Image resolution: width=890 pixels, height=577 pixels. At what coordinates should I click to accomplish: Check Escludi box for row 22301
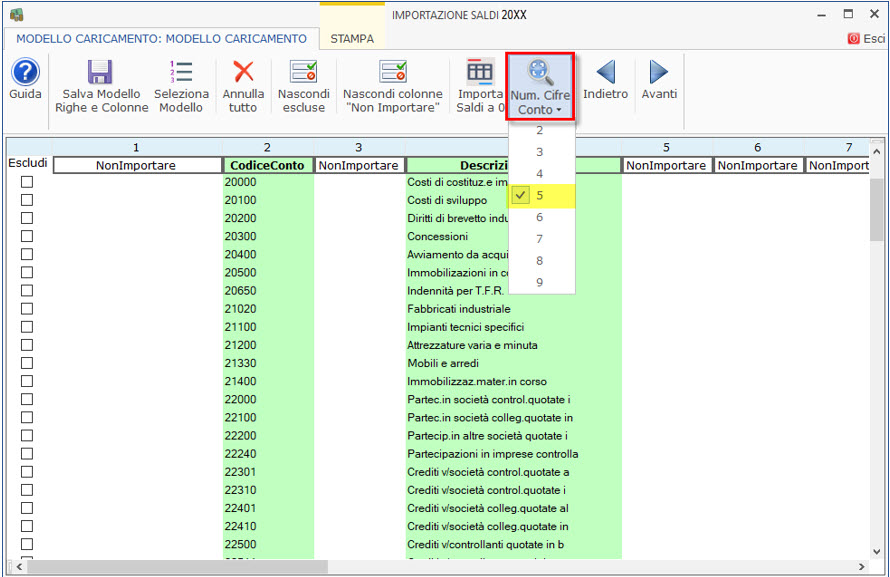click(x=27, y=472)
